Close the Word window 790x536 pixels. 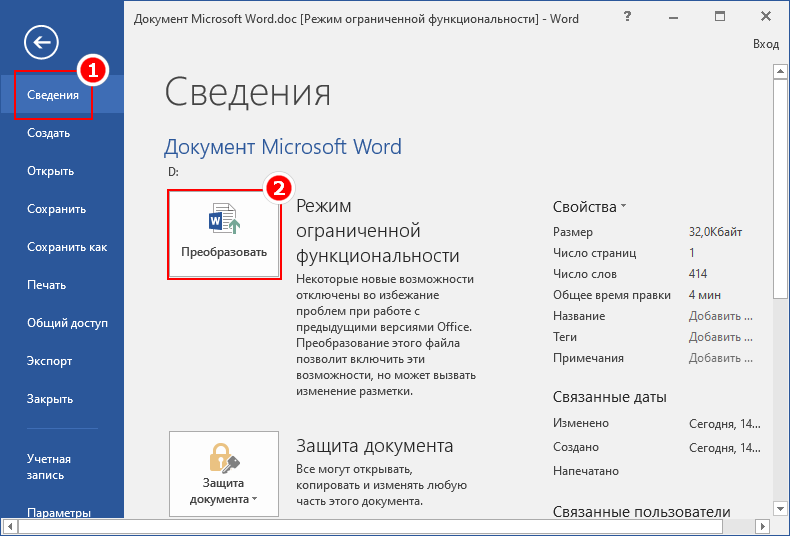[766, 17]
